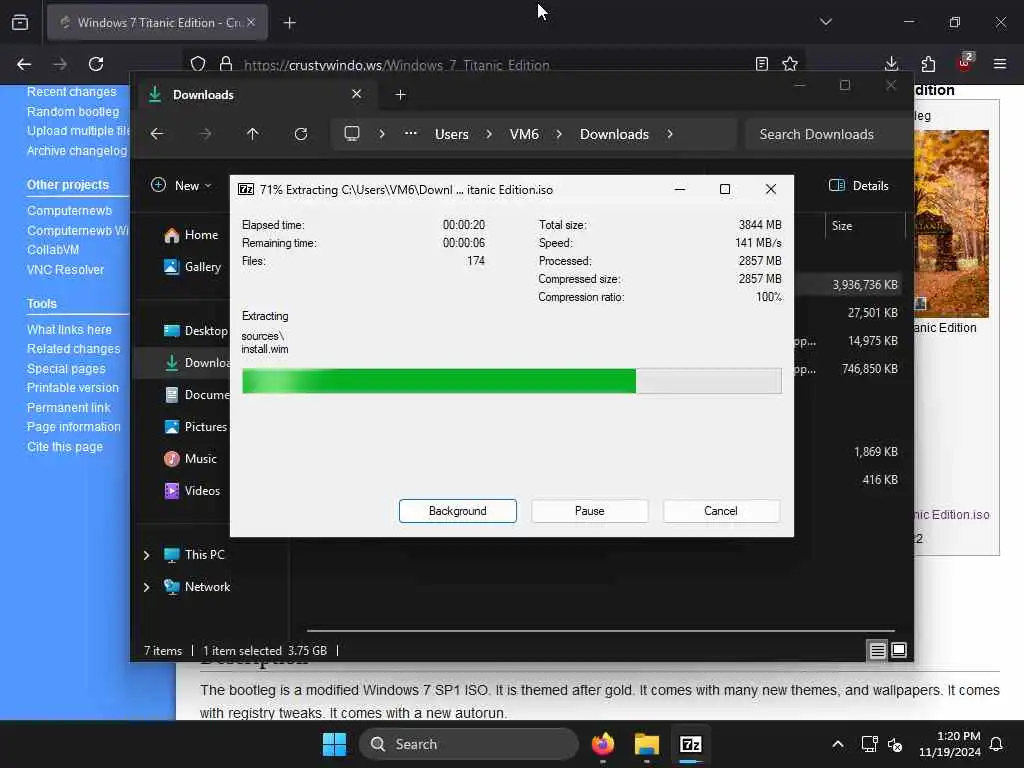Cancel the 7-Zip extraction
This screenshot has width=1024, height=768.
(x=720, y=511)
